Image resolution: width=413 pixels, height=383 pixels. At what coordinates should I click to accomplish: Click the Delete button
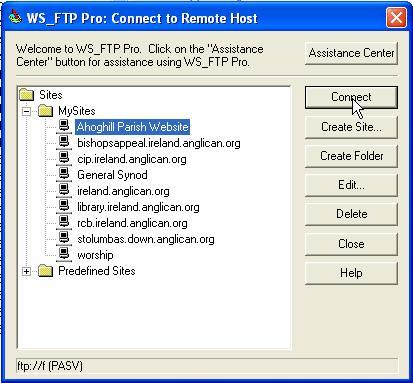(x=351, y=214)
